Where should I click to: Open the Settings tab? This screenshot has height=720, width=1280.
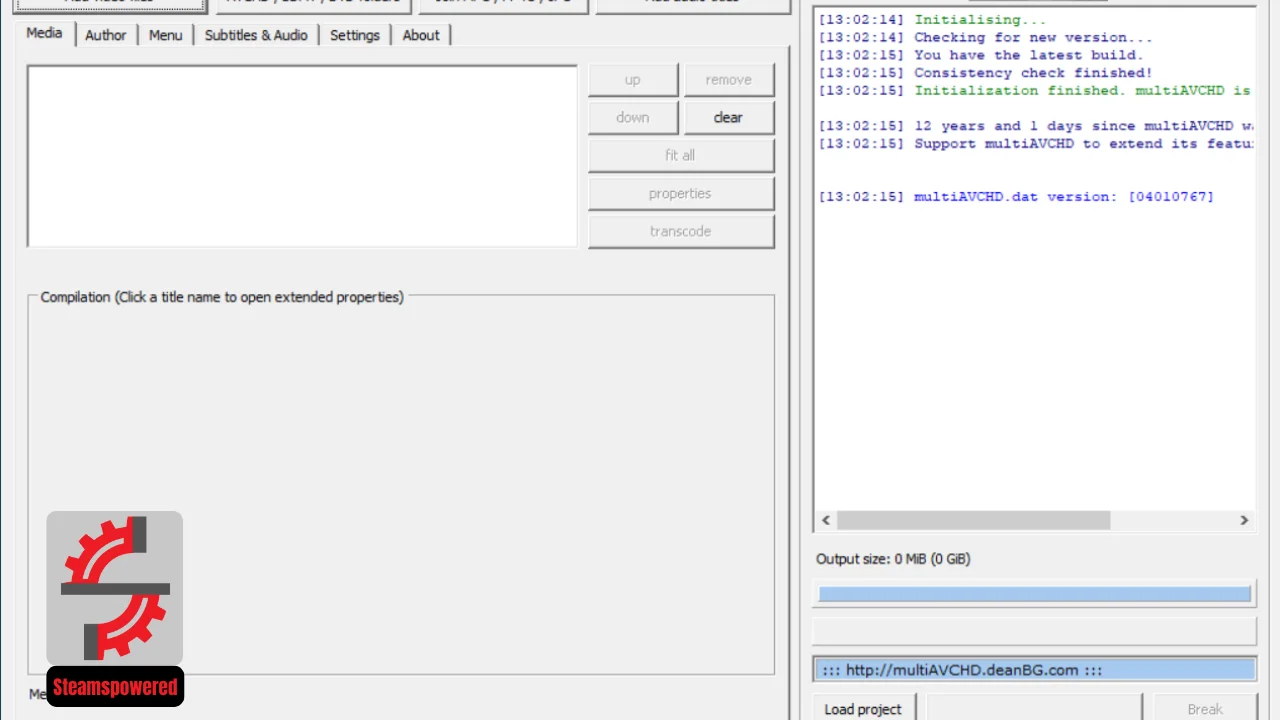tap(355, 35)
